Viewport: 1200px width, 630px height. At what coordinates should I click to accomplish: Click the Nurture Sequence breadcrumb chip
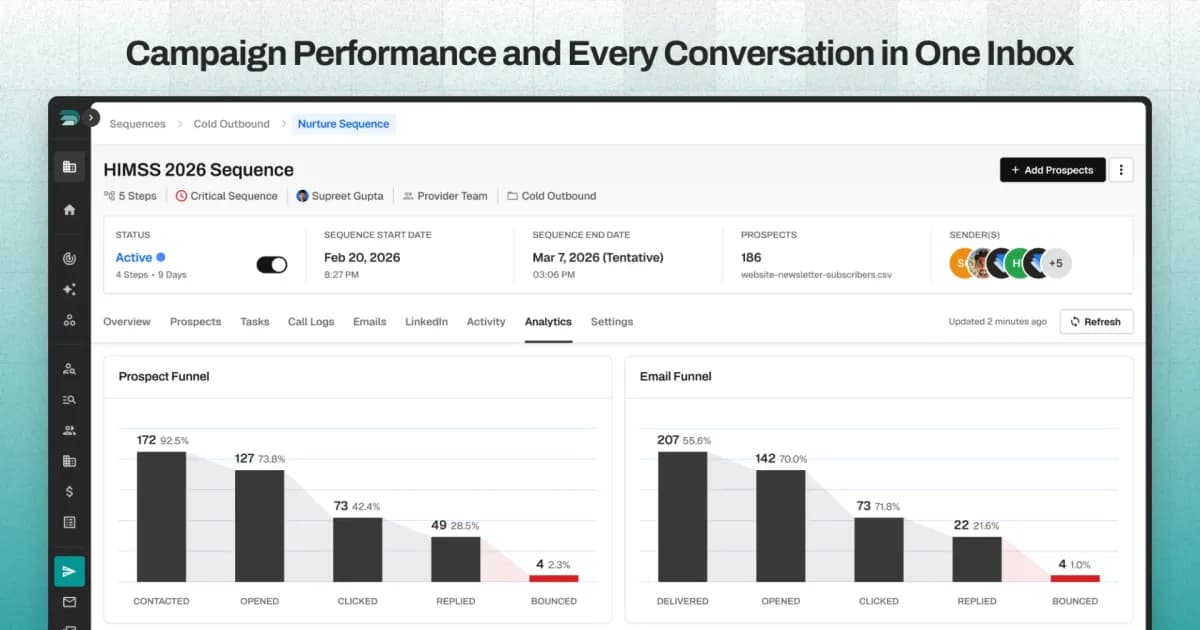344,124
